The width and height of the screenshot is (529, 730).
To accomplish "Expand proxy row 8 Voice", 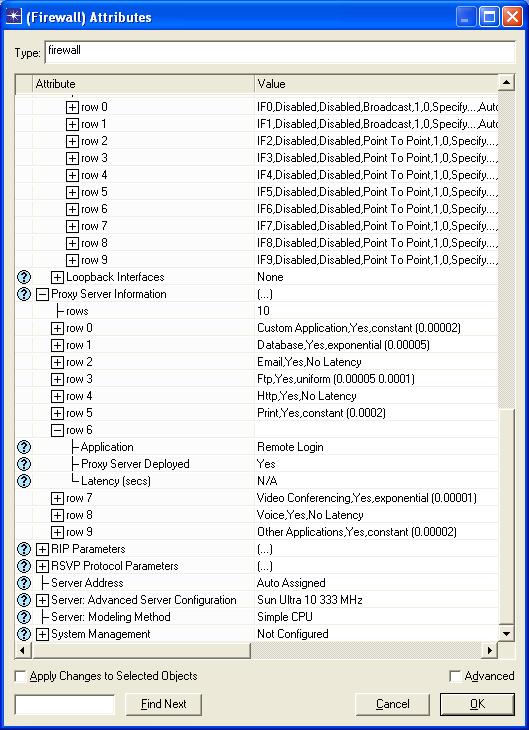I will [x=57, y=515].
